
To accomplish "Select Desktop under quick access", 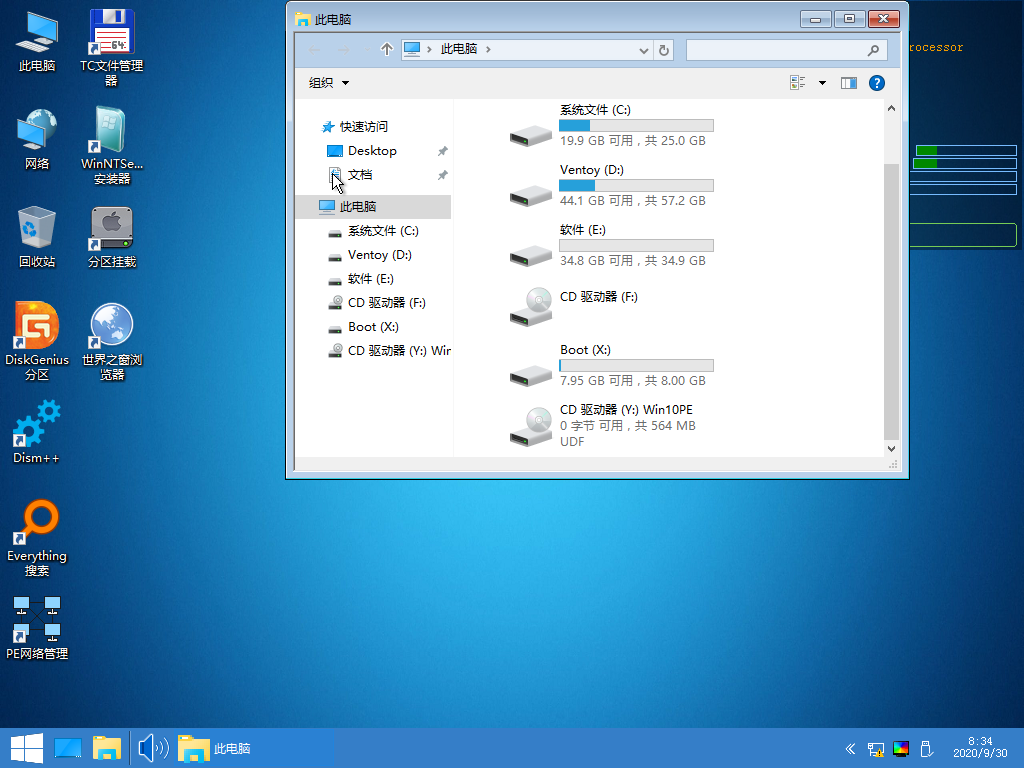I will click(x=372, y=151).
